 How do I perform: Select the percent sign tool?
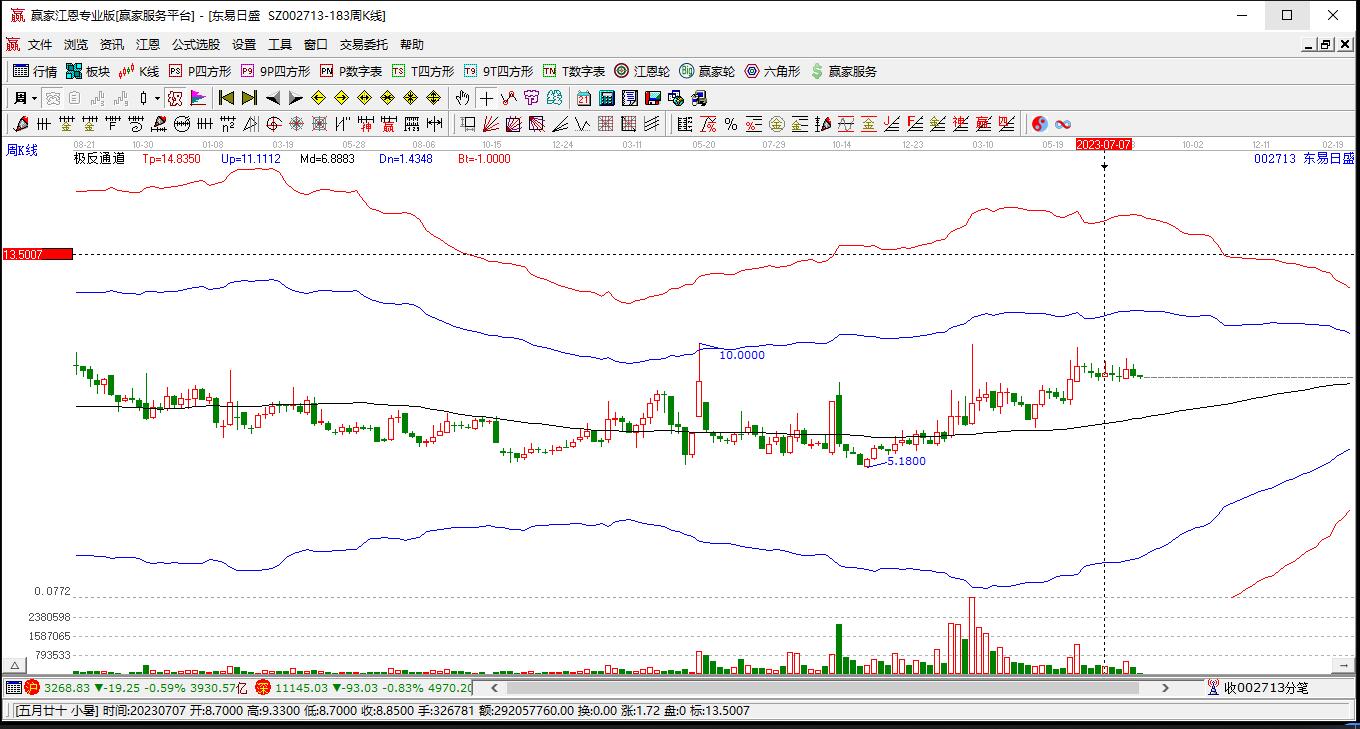pyautogui.click(x=731, y=124)
